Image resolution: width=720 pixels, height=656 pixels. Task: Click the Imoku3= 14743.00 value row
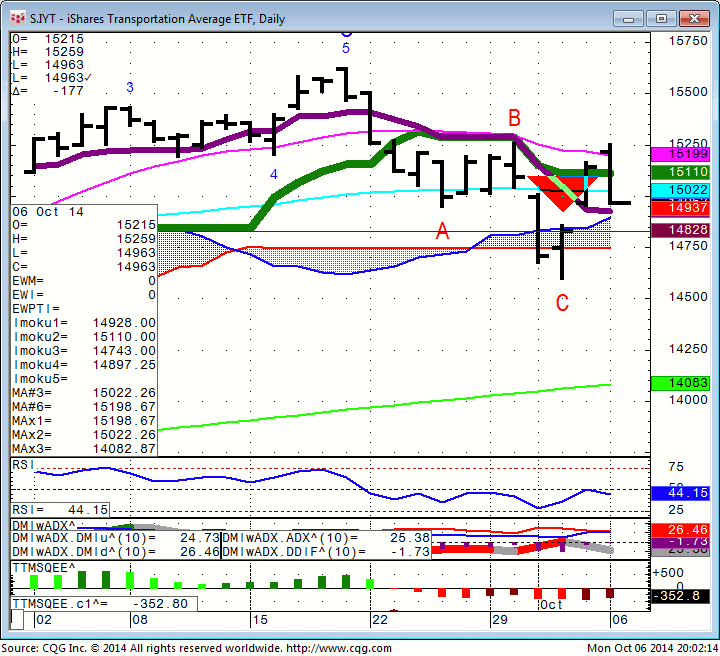[x=84, y=351]
